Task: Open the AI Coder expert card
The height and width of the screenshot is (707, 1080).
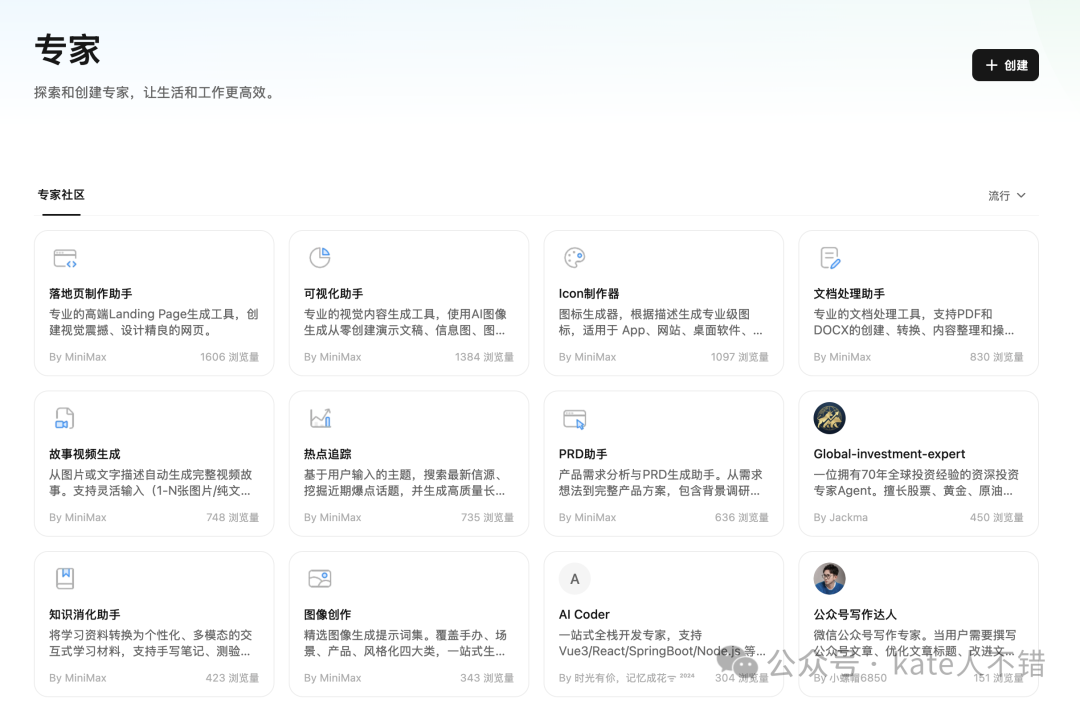Action: click(663, 620)
